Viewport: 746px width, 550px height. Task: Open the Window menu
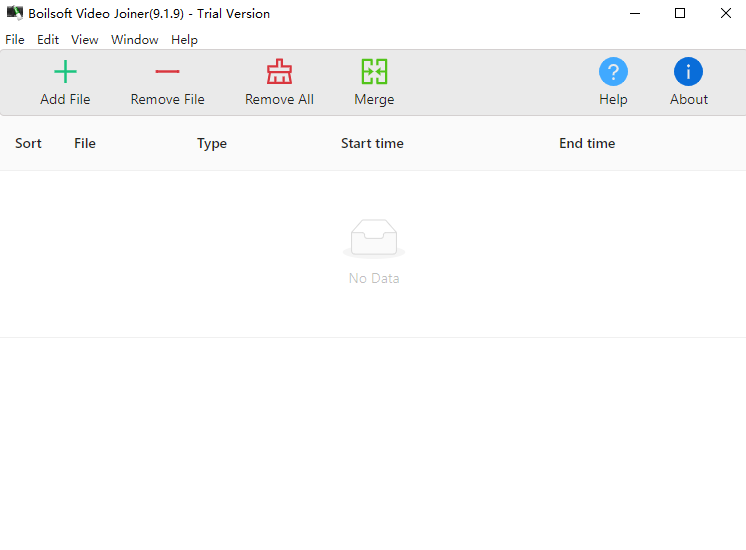135,39
